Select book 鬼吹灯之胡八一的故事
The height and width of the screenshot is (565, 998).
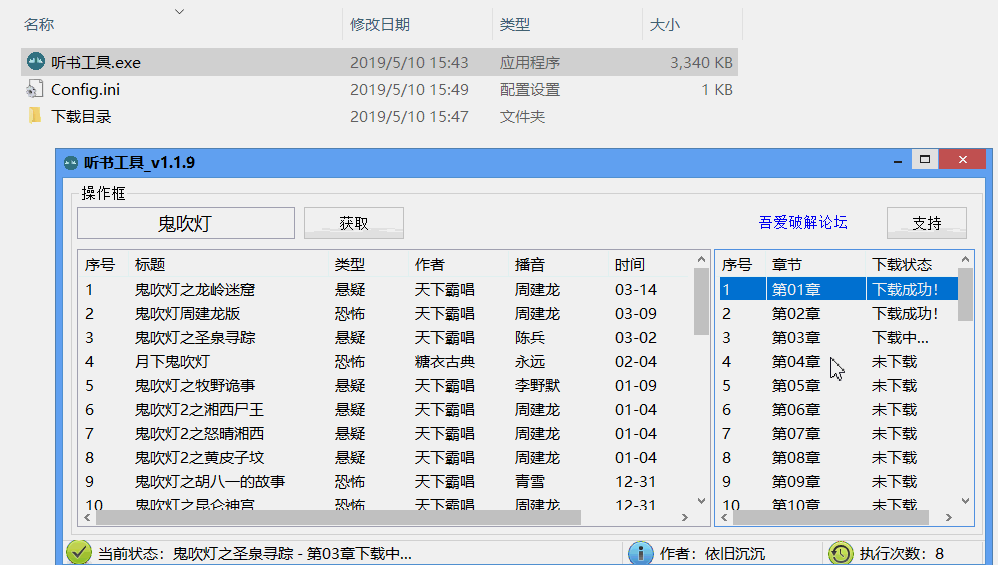click(x=209, y=482)
